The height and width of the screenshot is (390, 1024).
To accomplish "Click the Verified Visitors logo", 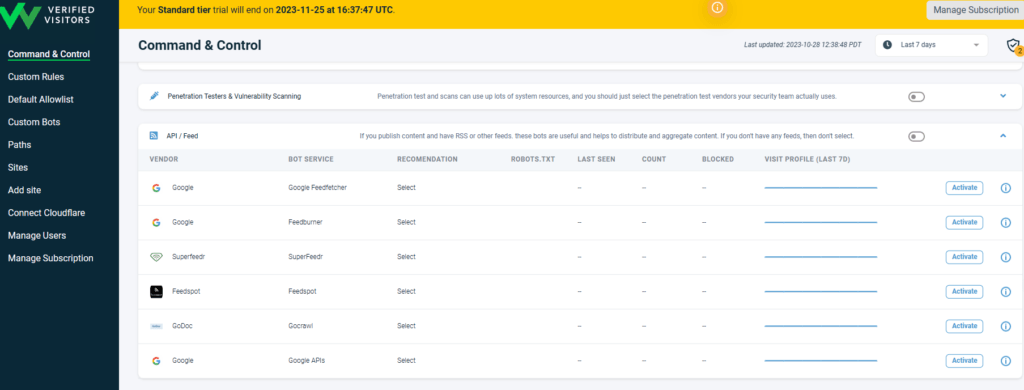I will (x=48, y=16).
